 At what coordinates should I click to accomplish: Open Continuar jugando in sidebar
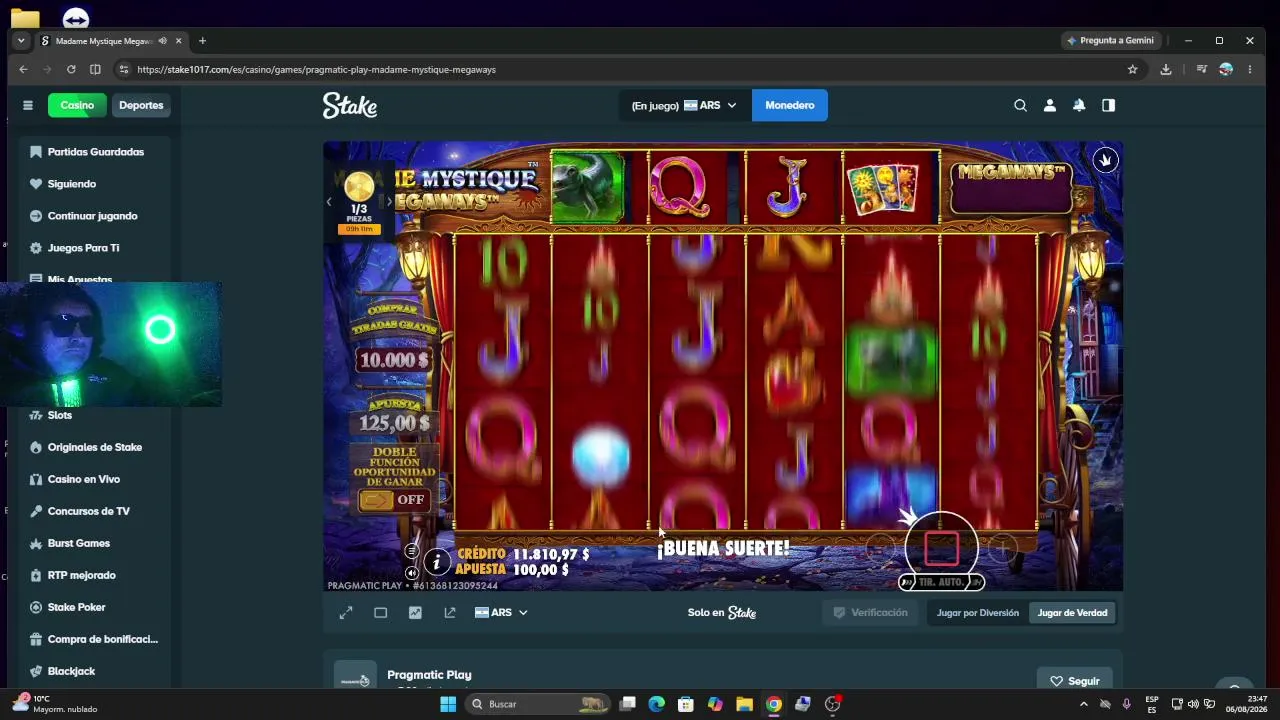tap(96, 216)
